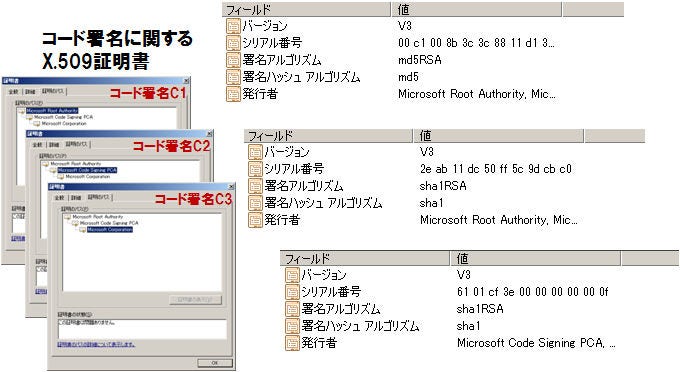Open the 全般 tab in the C2 dialog
This screenshot has height=372, width=680.
(38, 145)
